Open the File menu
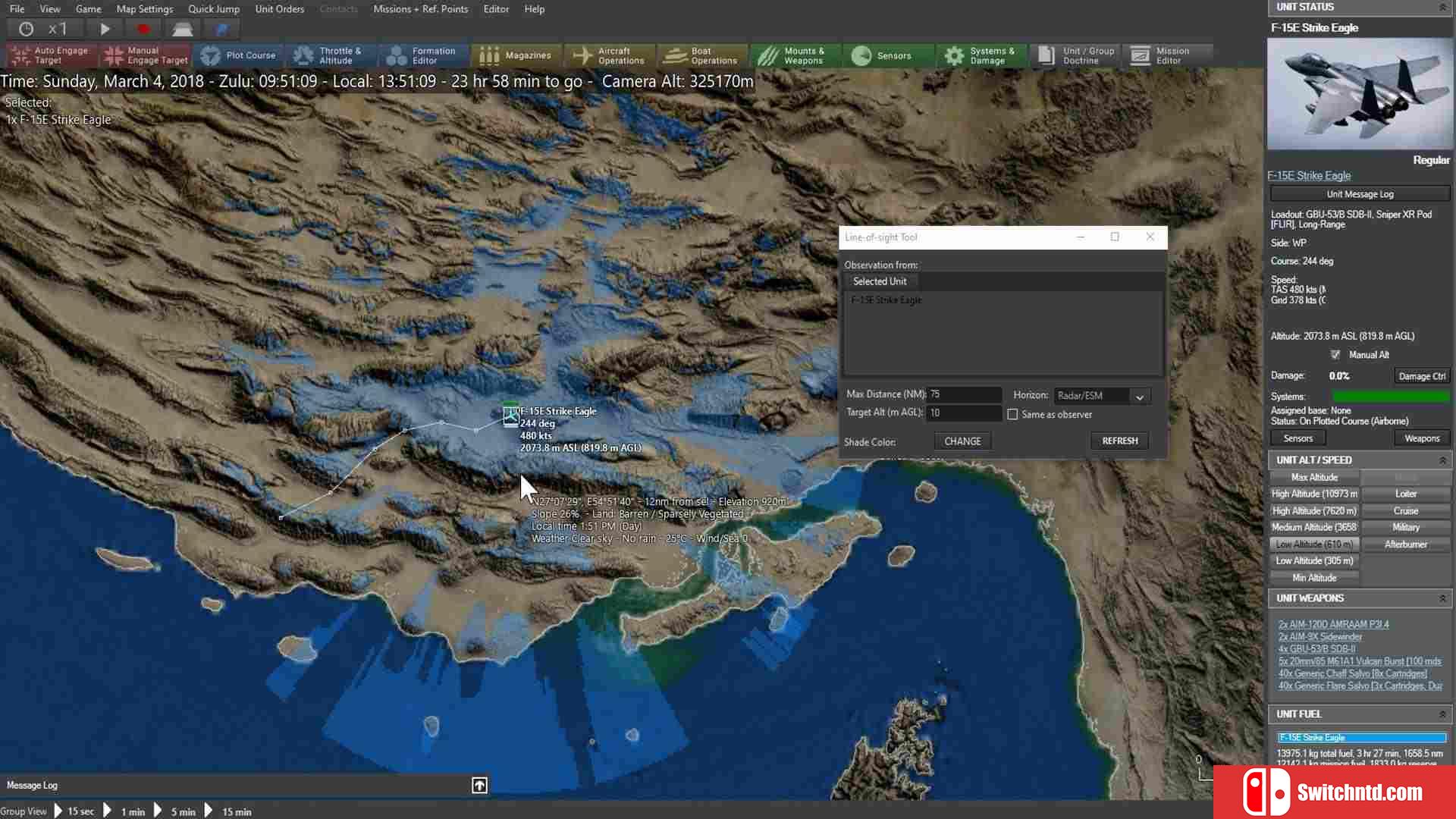Screen dimensions: 1456x819 click(17, 9)
